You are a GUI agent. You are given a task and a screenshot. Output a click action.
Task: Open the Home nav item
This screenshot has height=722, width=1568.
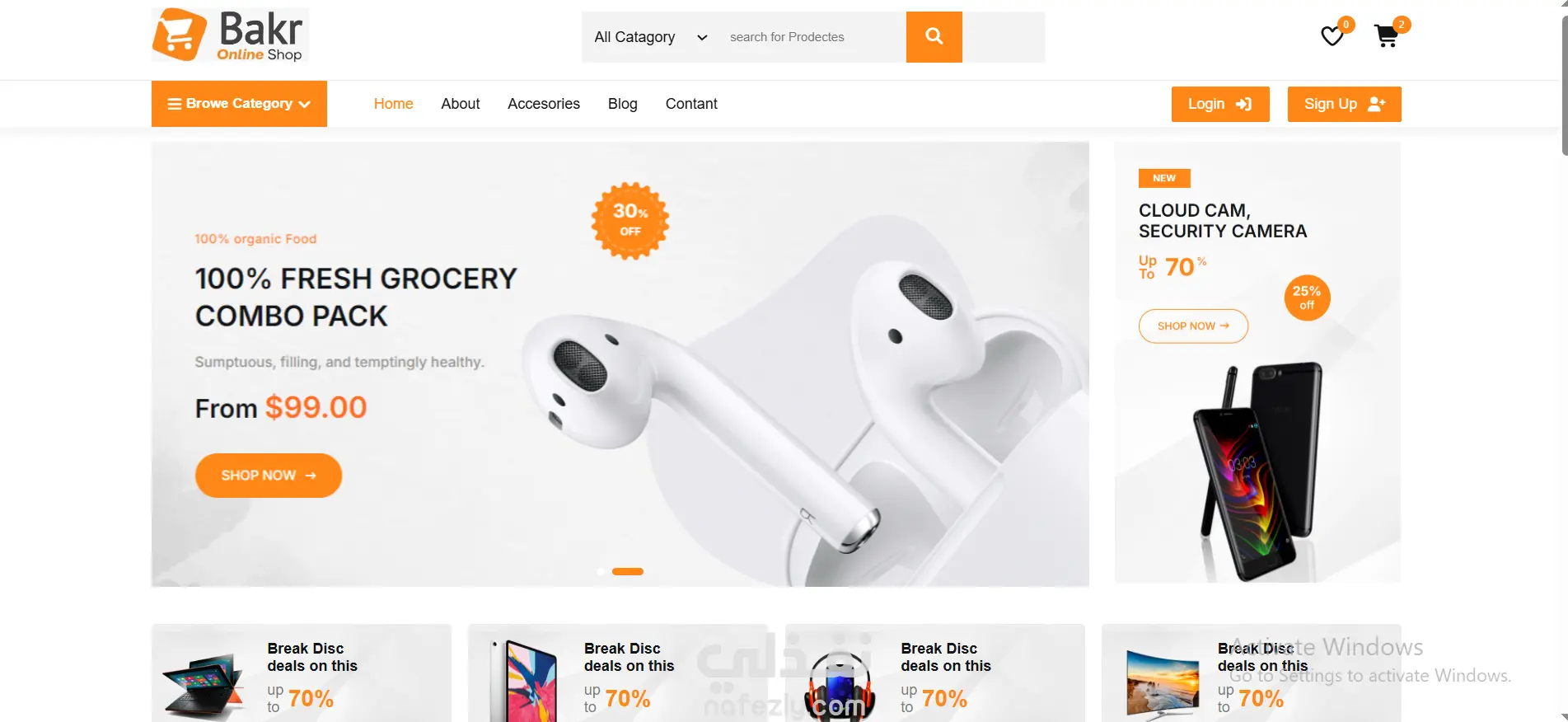[x=393, y=104]
